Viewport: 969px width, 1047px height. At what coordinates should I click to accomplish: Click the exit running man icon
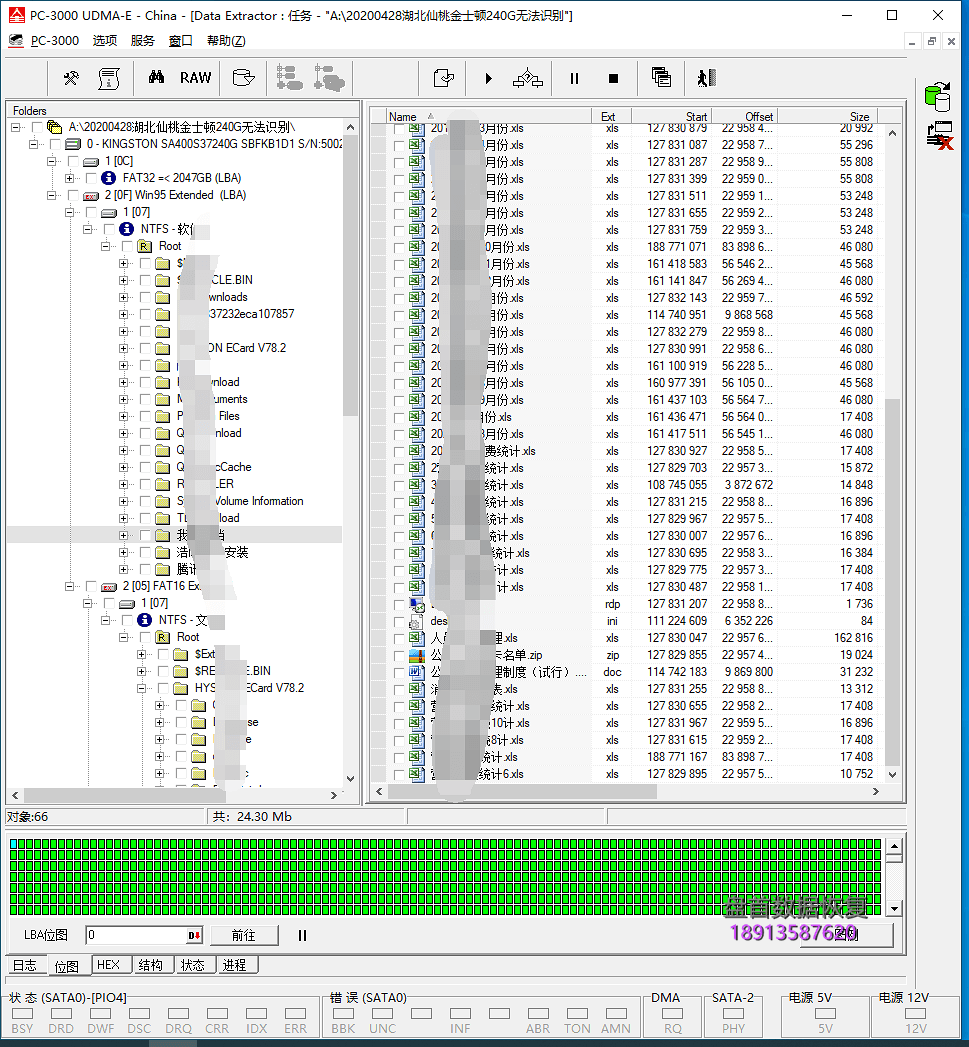[x=707, y=78]
